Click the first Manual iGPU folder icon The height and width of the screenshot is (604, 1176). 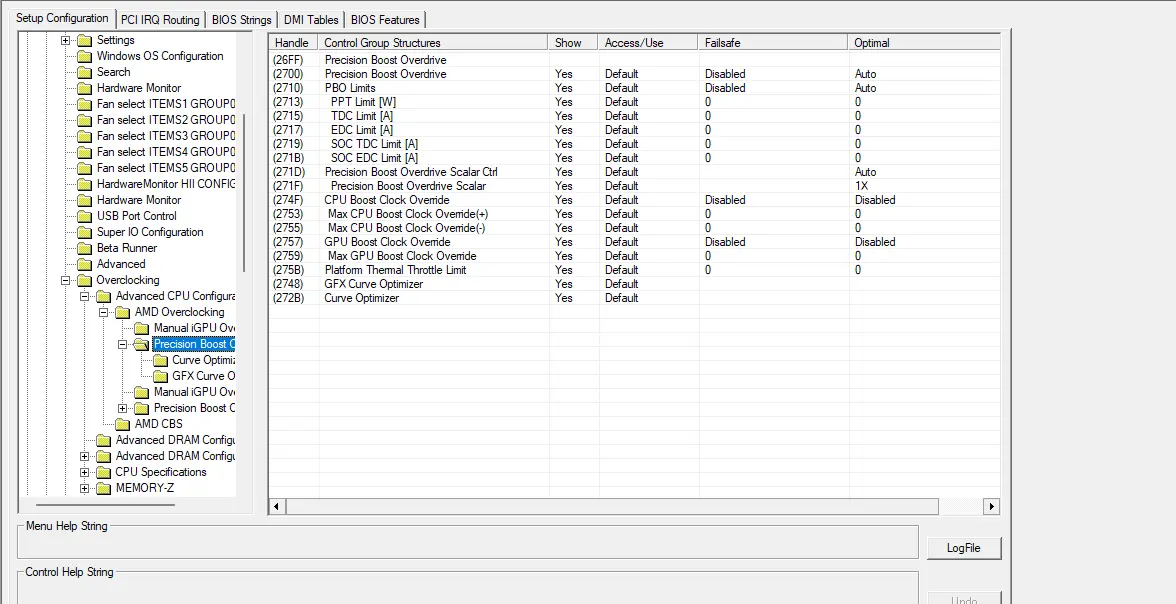click(142, 329)
